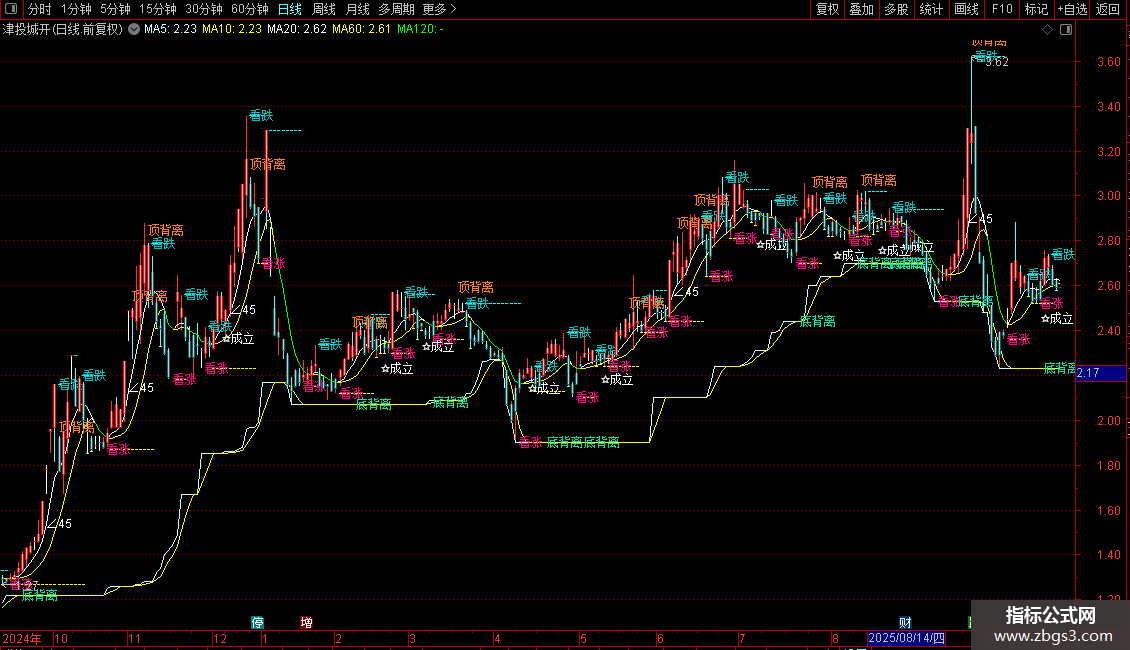The image size is (1130, 650).
Task: Click the 返回 back button
Action: (1108, 9)
